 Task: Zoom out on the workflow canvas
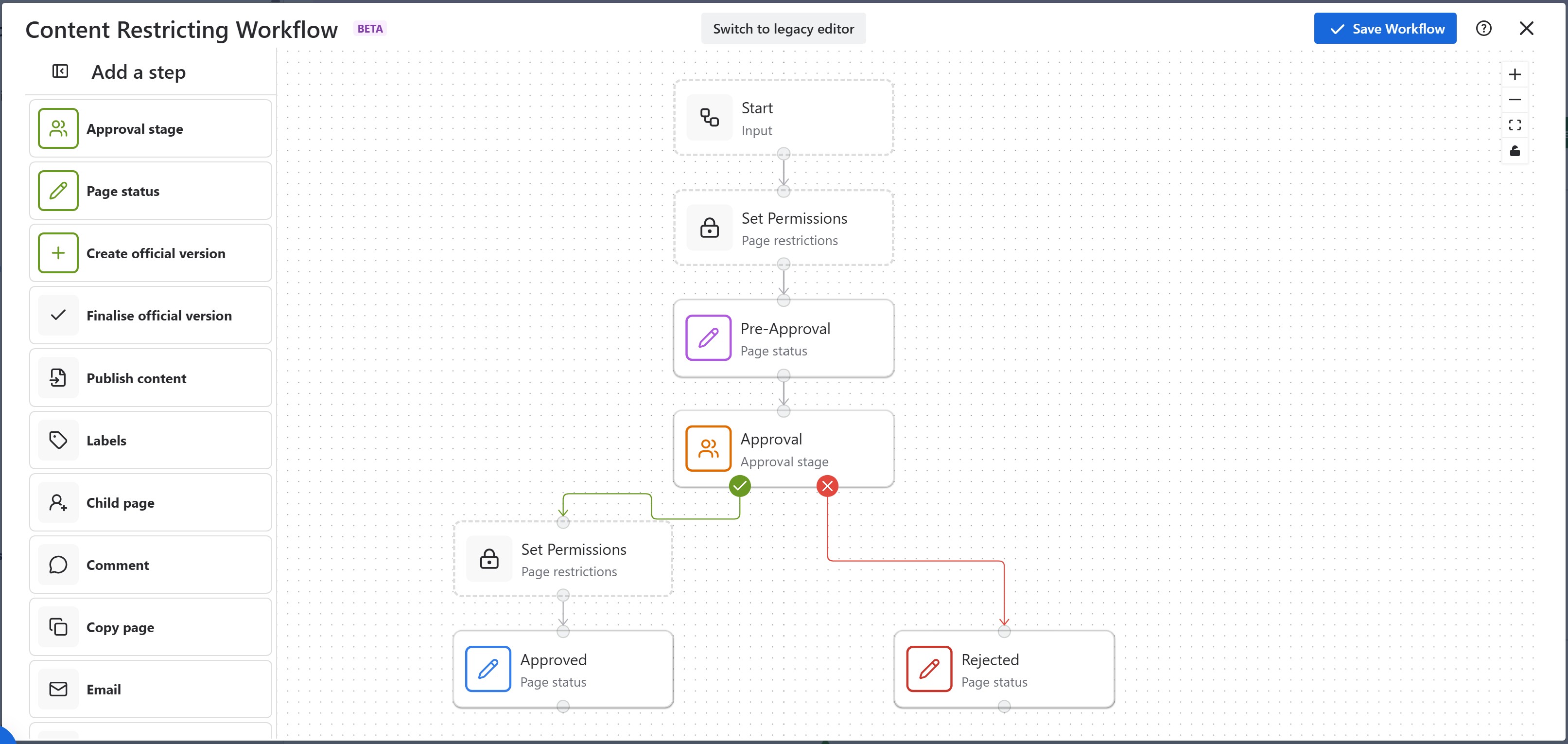1515,100
